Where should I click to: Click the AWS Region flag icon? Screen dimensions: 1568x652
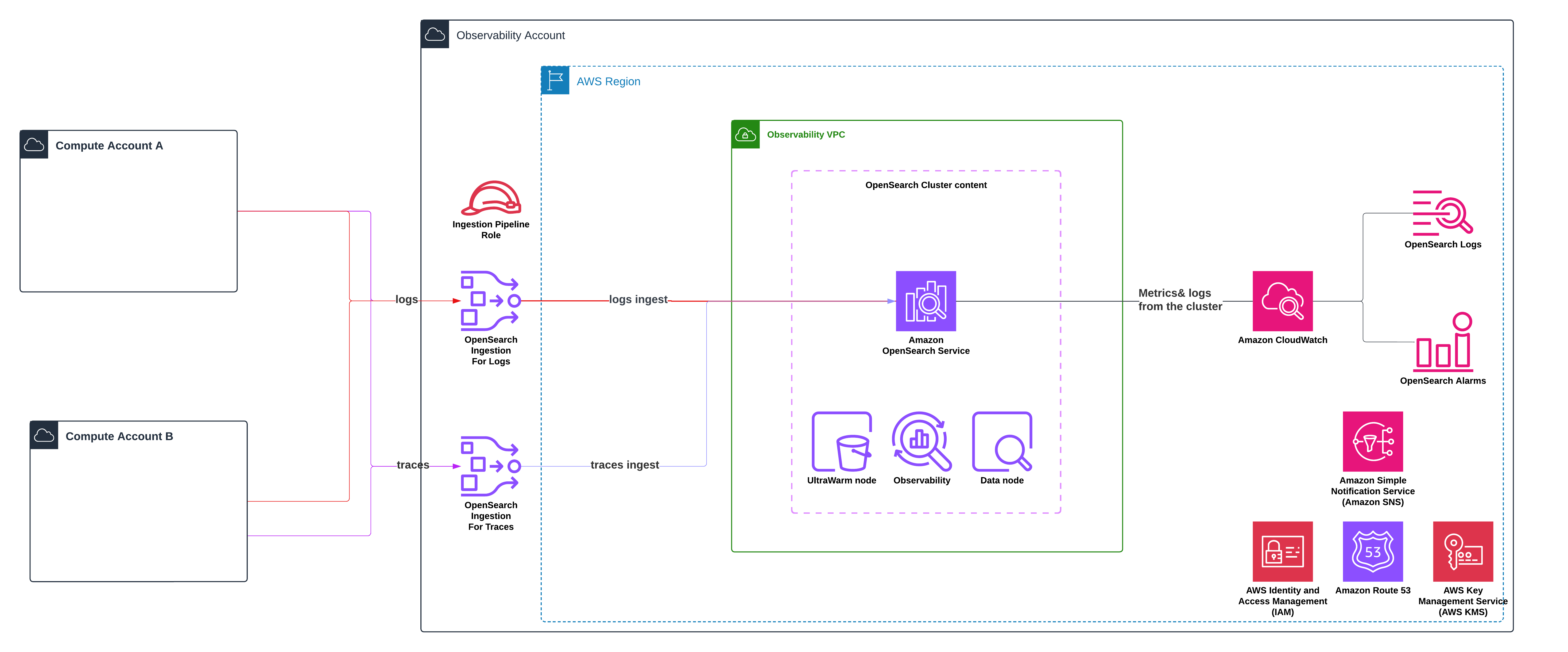(555, 80)
